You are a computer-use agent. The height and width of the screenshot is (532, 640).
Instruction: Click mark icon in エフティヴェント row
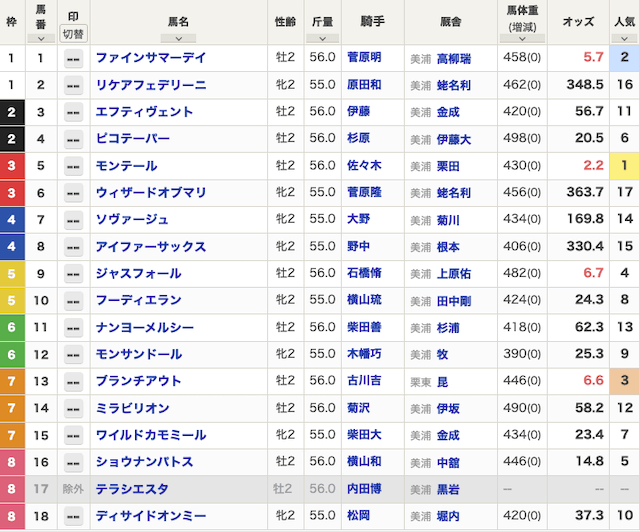tap(73, 112)
